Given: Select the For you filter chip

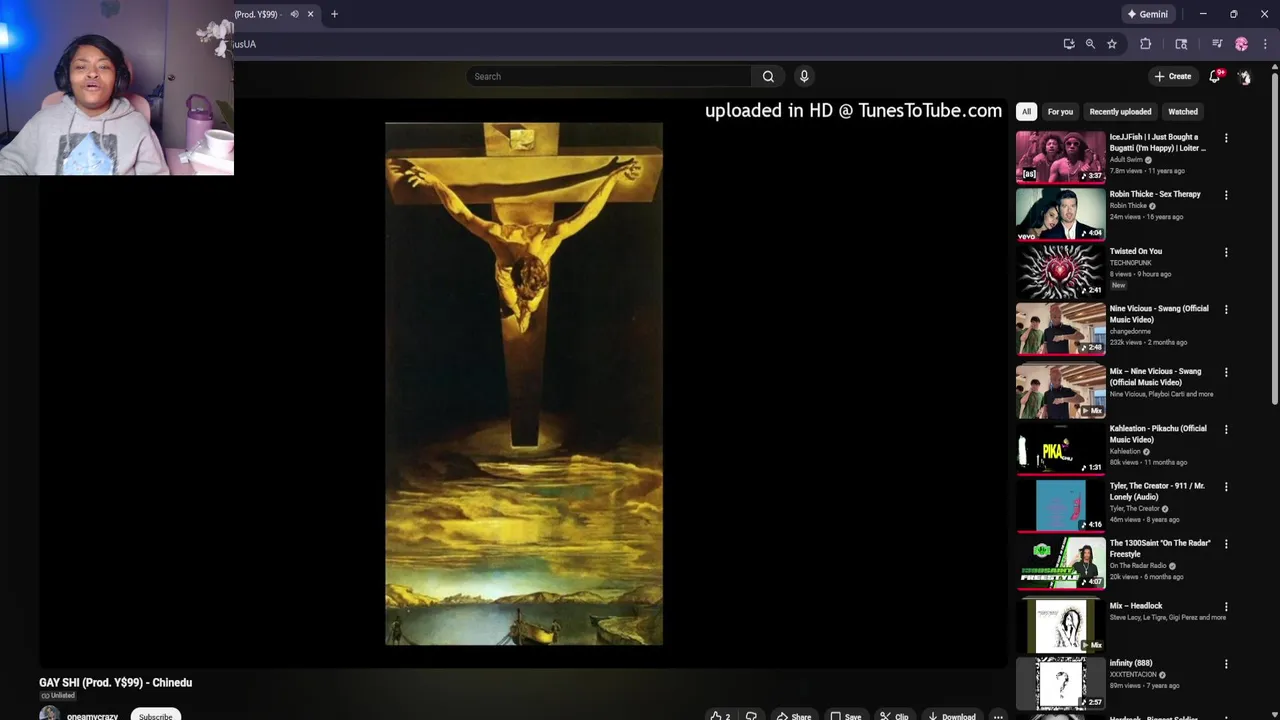Looking at the screenshot, I should point(1060,112).
